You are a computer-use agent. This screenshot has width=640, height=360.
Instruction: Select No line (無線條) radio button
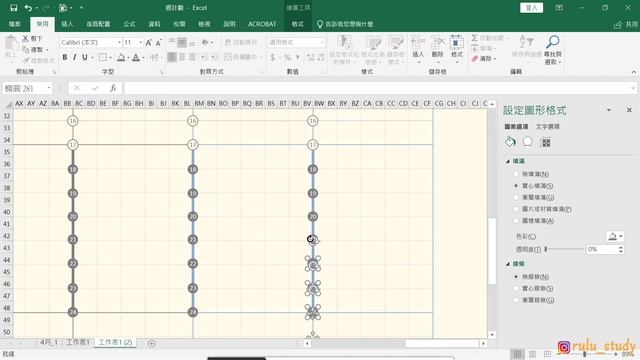(516, 276)
